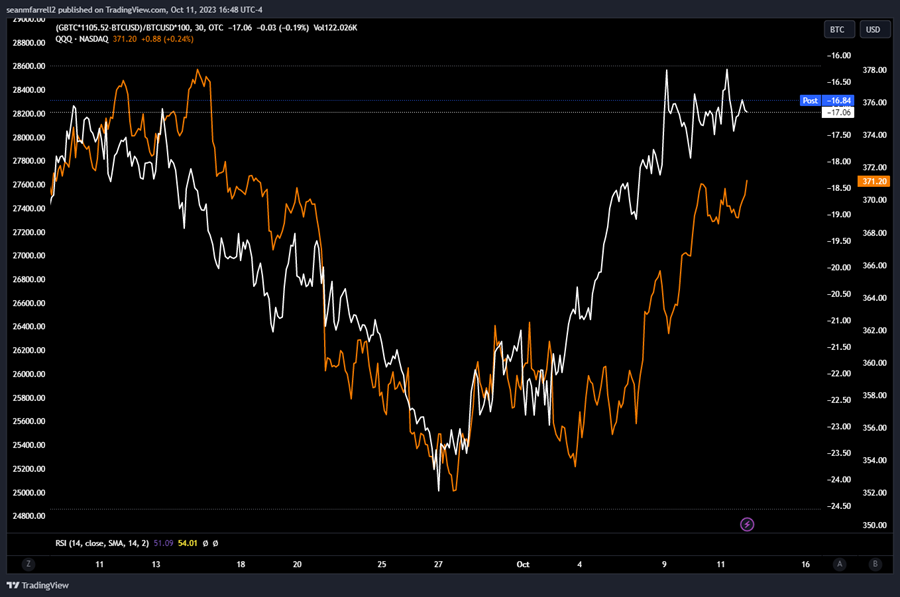Click the 28600.00 left axis price
This screenshot has width=900, height=597.
click(x=29, y=66)
